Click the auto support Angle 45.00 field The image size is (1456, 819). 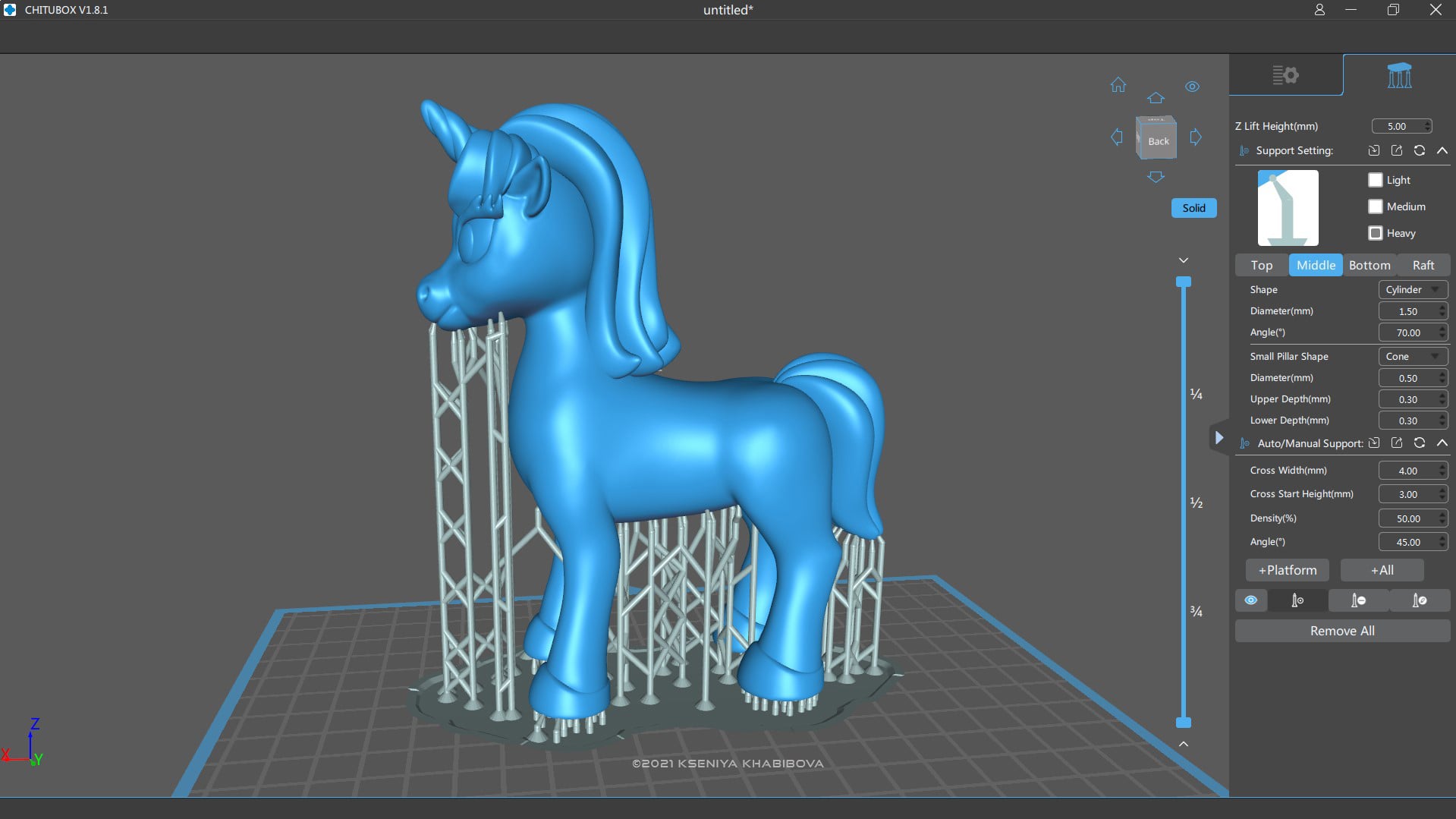1413,542
